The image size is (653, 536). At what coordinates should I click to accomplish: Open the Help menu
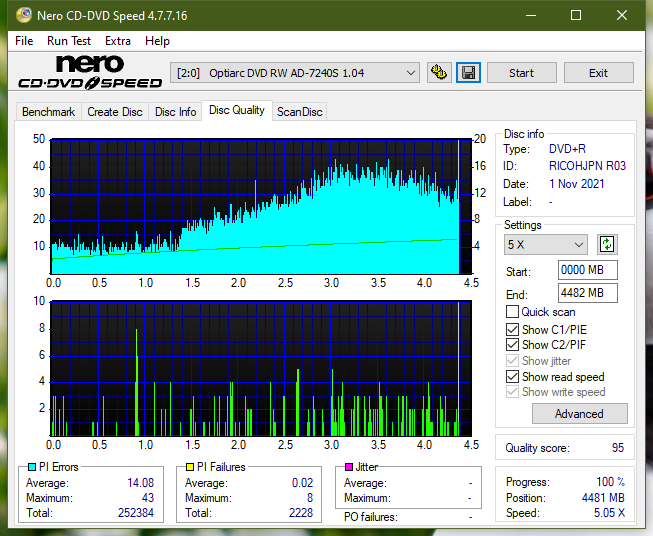point(157,41)
